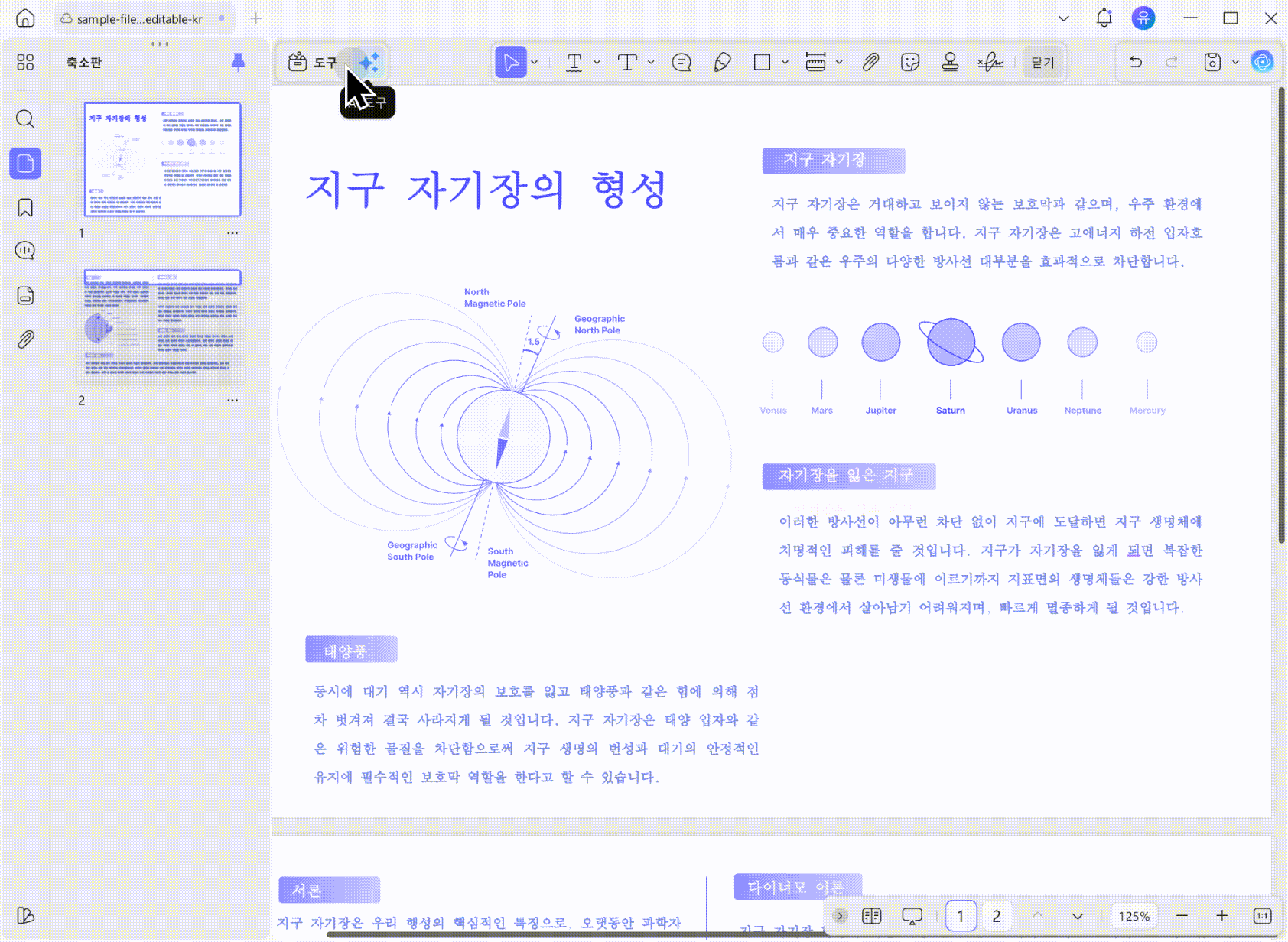The height and width of the screenshot is (942, 1288).
Task: Select the comment note tool
Action: point(681,62)
